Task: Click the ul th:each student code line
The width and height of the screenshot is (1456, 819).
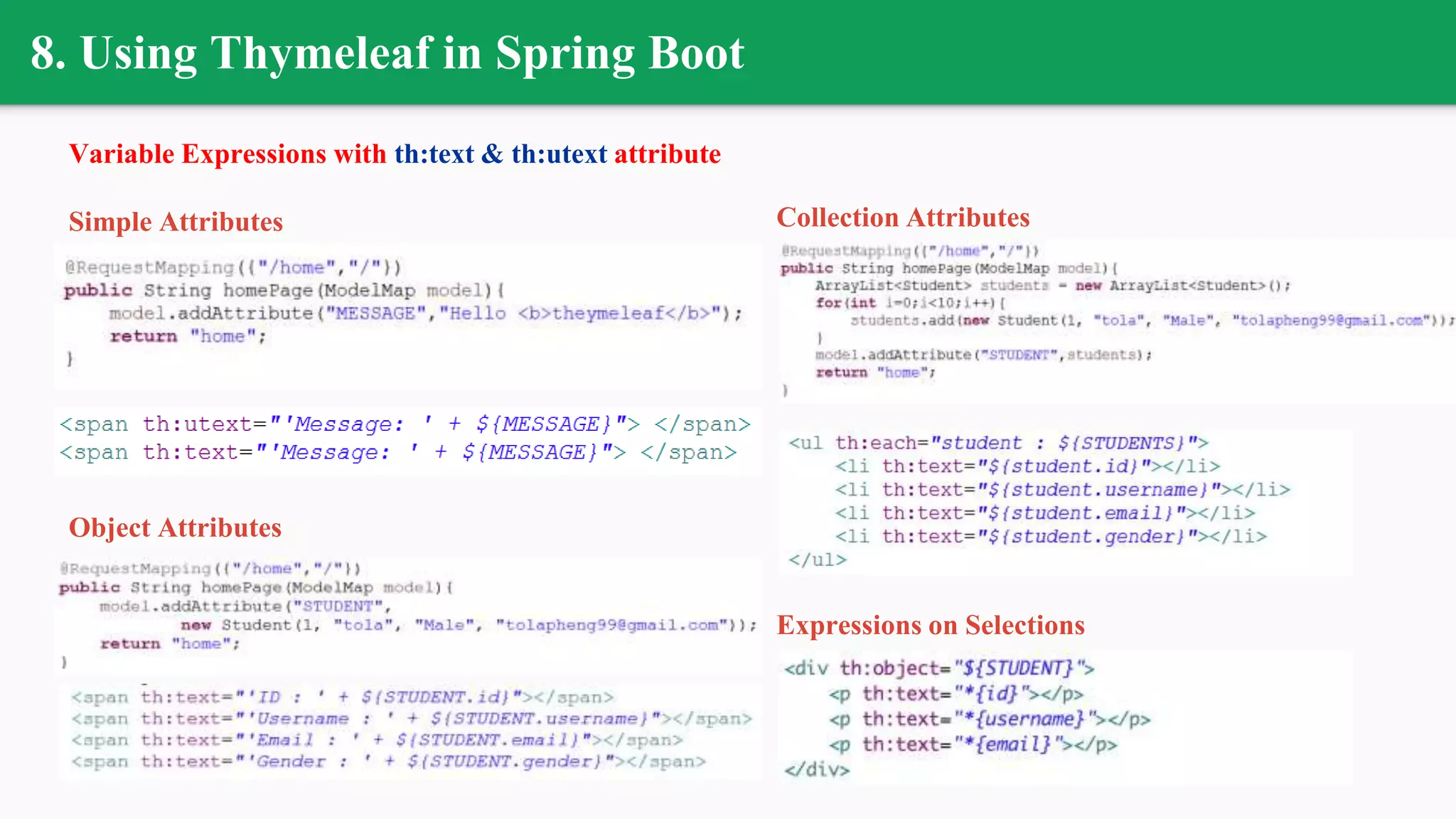Action: tap(998, 444)
